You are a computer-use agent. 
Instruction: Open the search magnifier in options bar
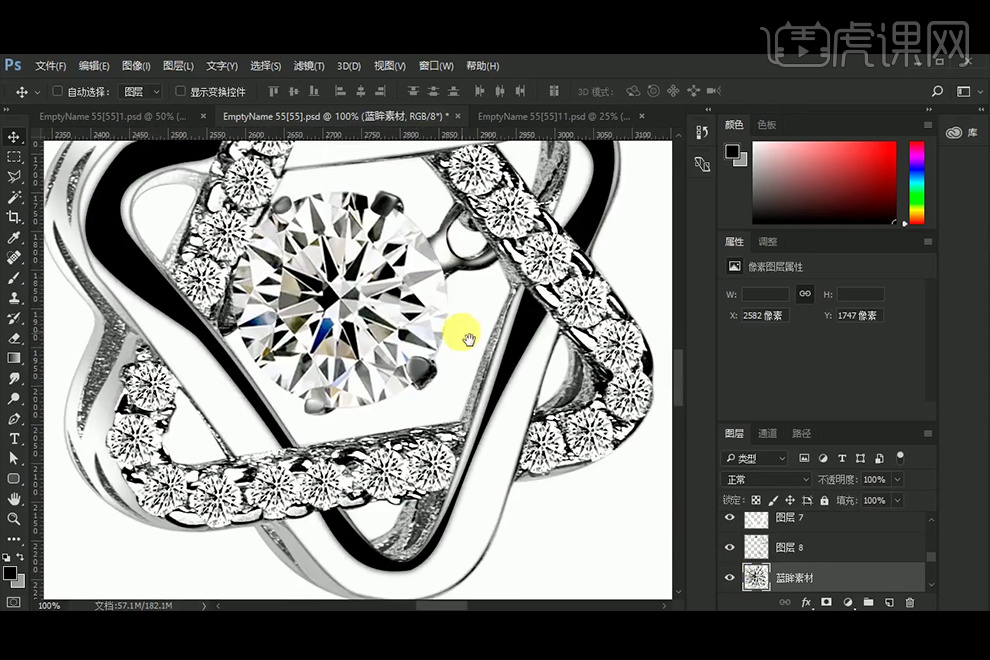(x=937, y=92)
